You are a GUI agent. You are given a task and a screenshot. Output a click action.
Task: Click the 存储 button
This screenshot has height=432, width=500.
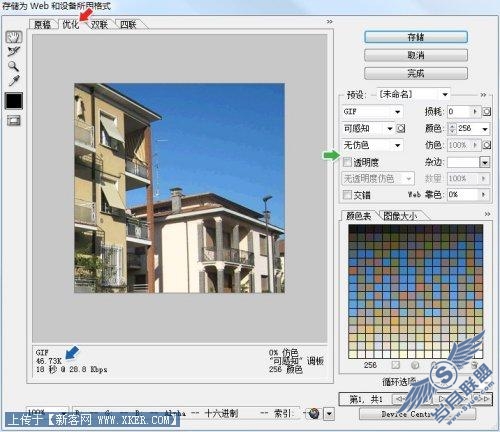tap(416, 37)
